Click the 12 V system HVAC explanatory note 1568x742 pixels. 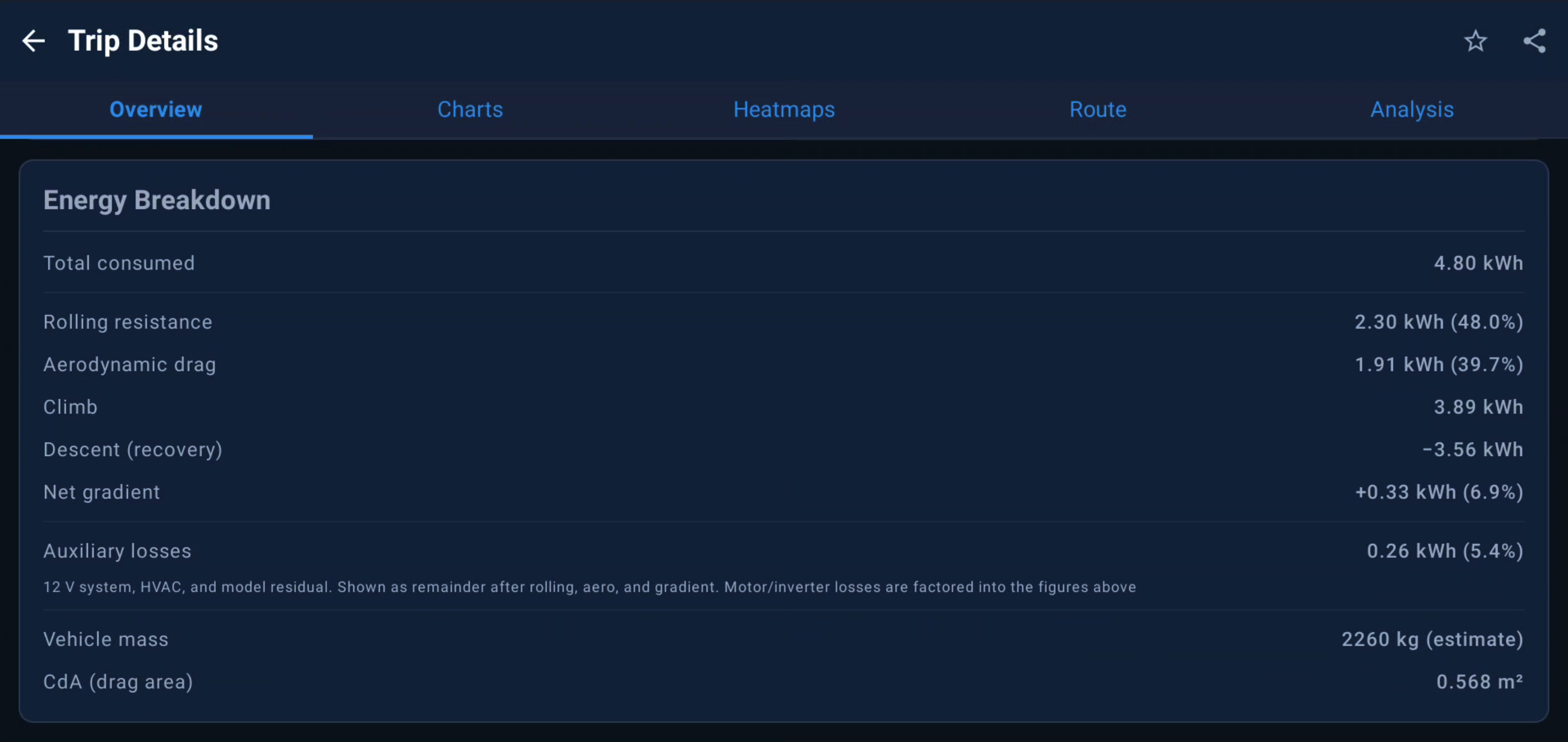pos(589,587)
